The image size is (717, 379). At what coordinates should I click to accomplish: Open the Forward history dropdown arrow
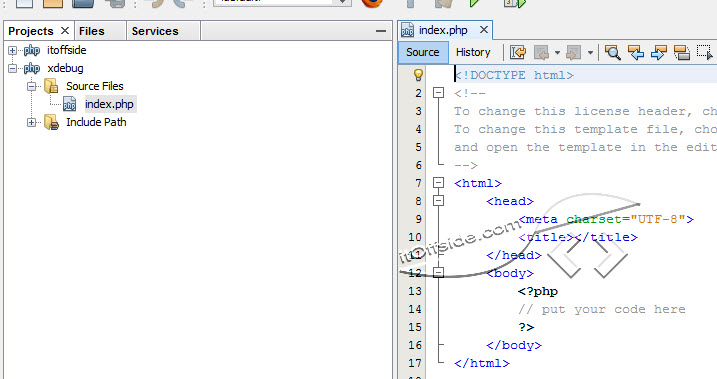[590, 53]
